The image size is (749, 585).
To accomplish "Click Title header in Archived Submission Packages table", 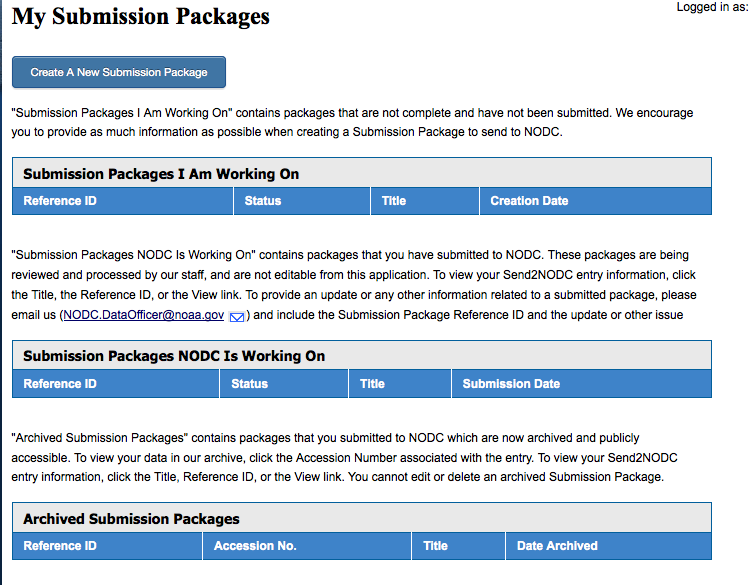I will (435, 546).
